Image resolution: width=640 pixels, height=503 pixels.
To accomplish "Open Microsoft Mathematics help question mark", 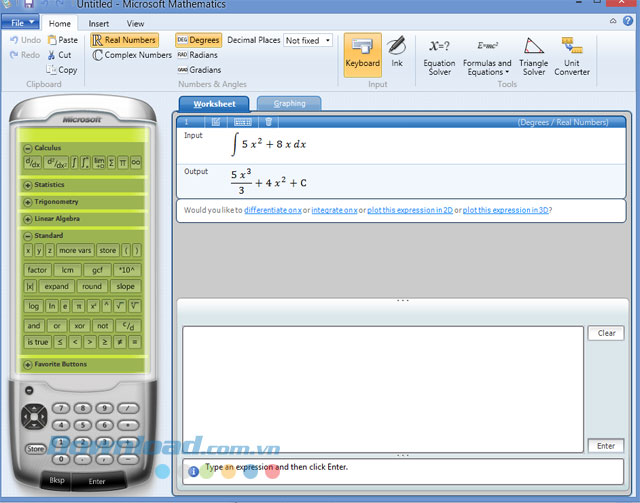I will 628,21.
